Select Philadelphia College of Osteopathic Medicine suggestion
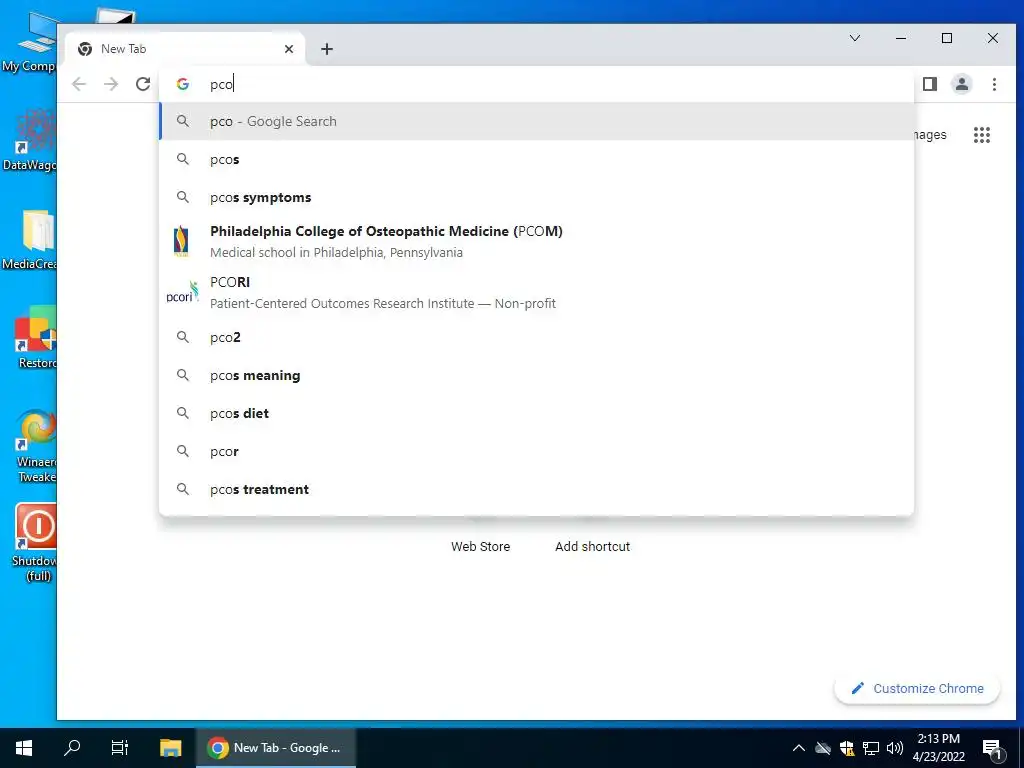This screenshot has width=1024, height=768. 536,241
